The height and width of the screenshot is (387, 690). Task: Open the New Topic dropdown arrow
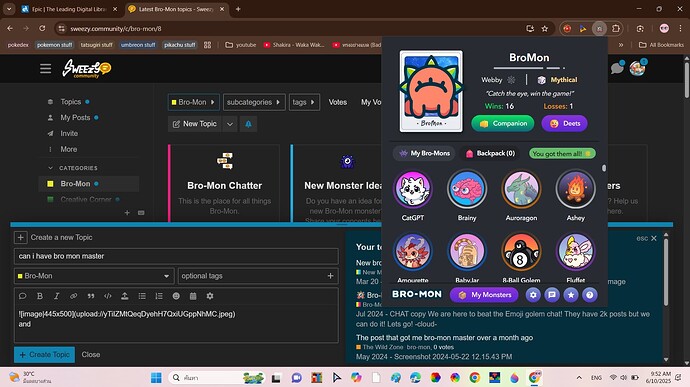230,124
